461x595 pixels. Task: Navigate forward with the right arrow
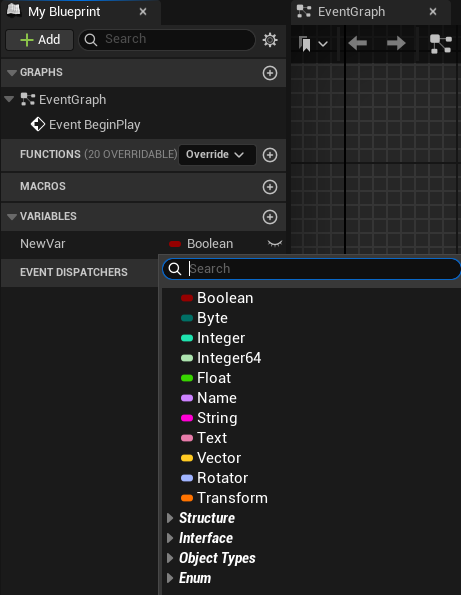[x=396, y=43]
